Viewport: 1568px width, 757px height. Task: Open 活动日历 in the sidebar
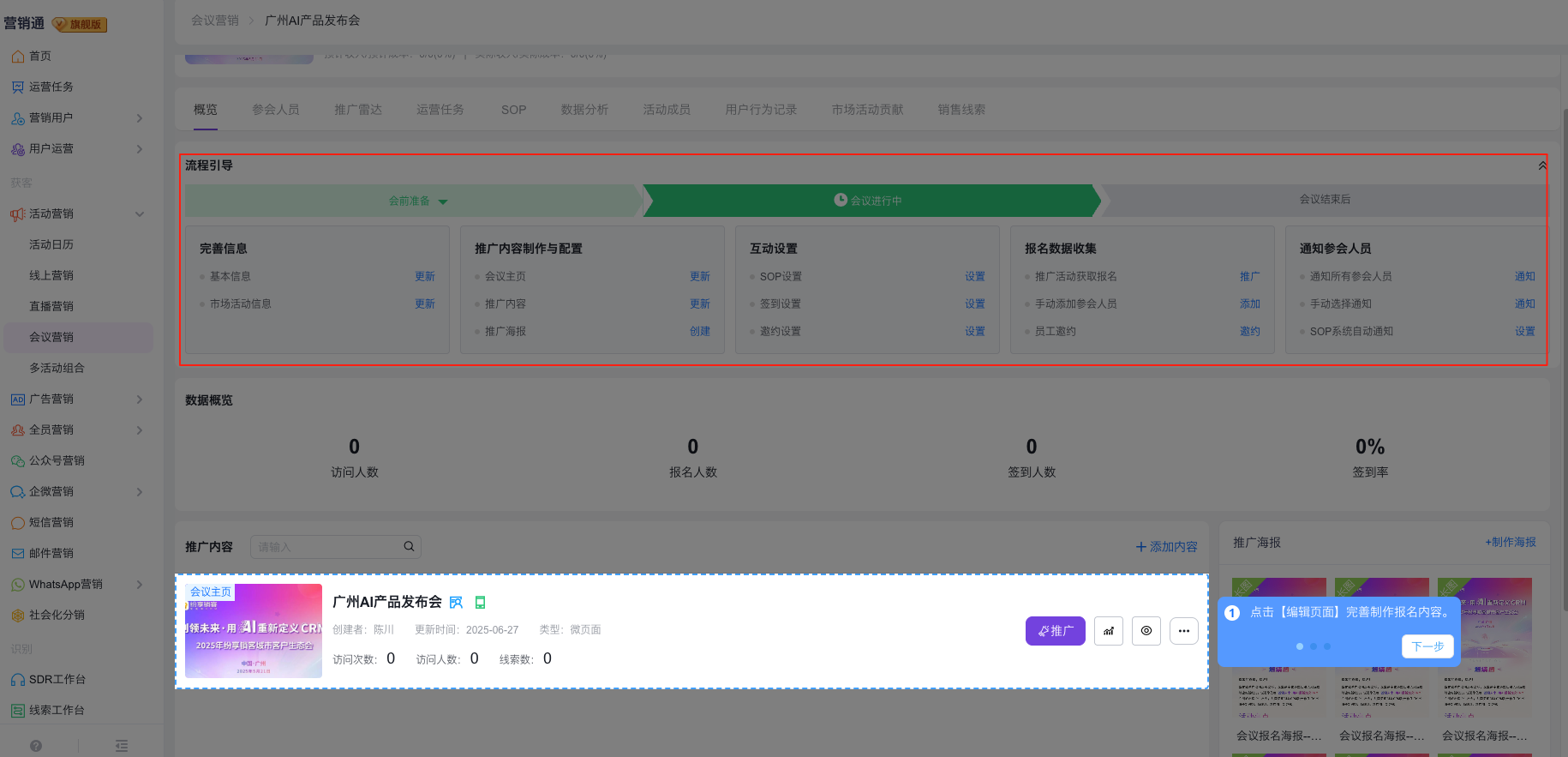pos(51,245)
